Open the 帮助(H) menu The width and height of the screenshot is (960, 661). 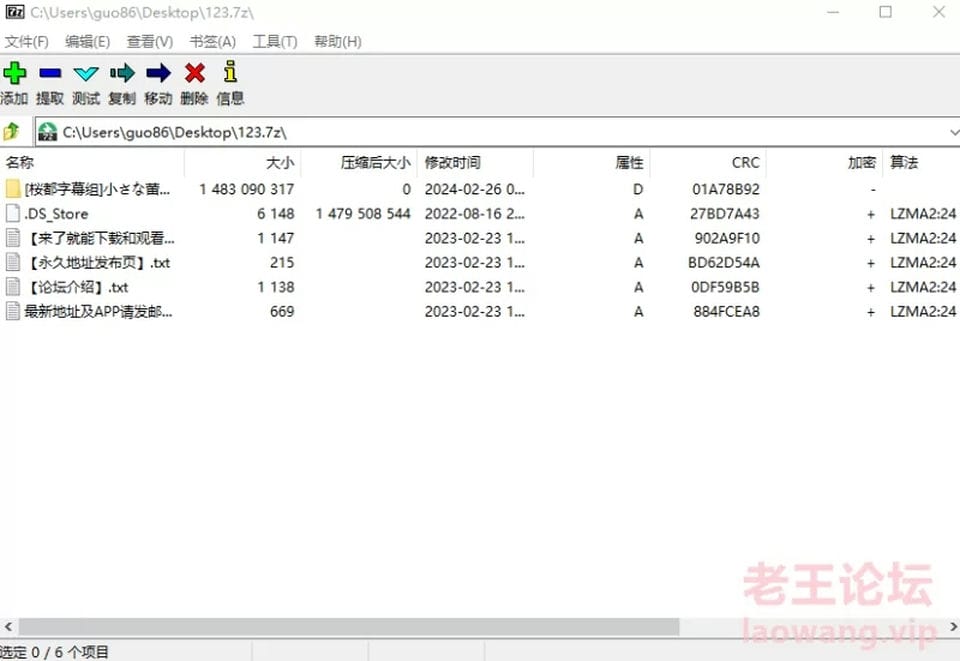[337, 42]
